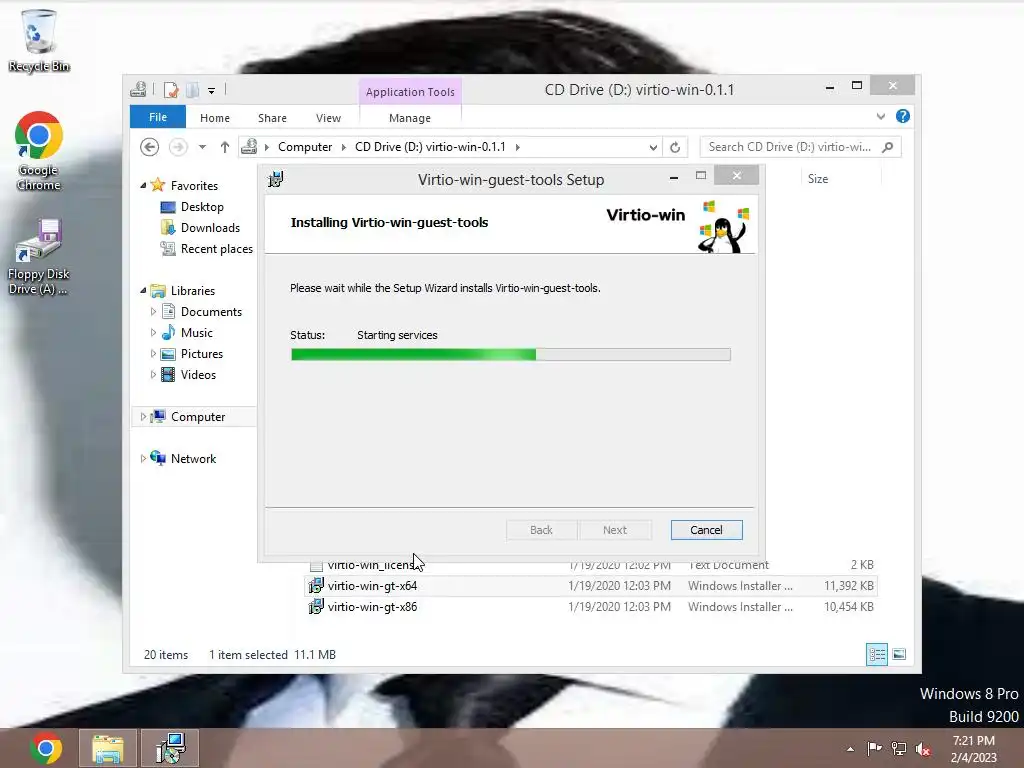Show hidden tray icons arrow
This screenshot has height=768, width=1024.
point(850,749)
